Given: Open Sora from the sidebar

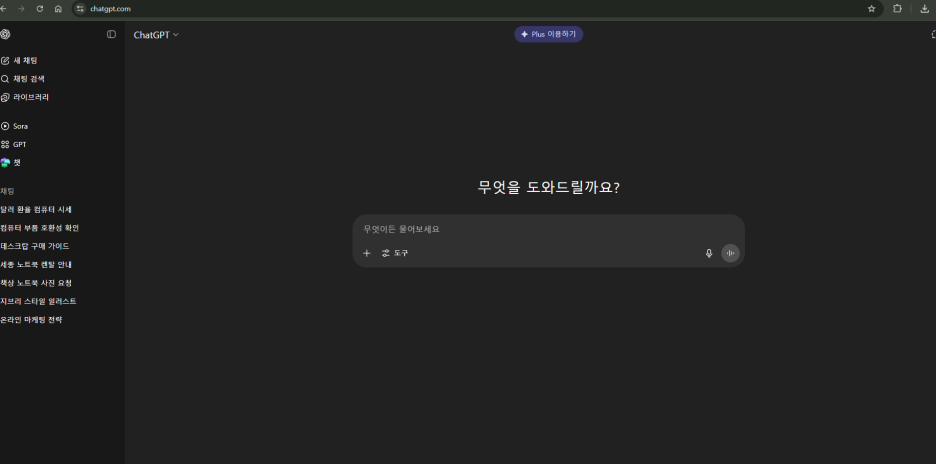Looking at the screenshot, I should tap(14, 126).
